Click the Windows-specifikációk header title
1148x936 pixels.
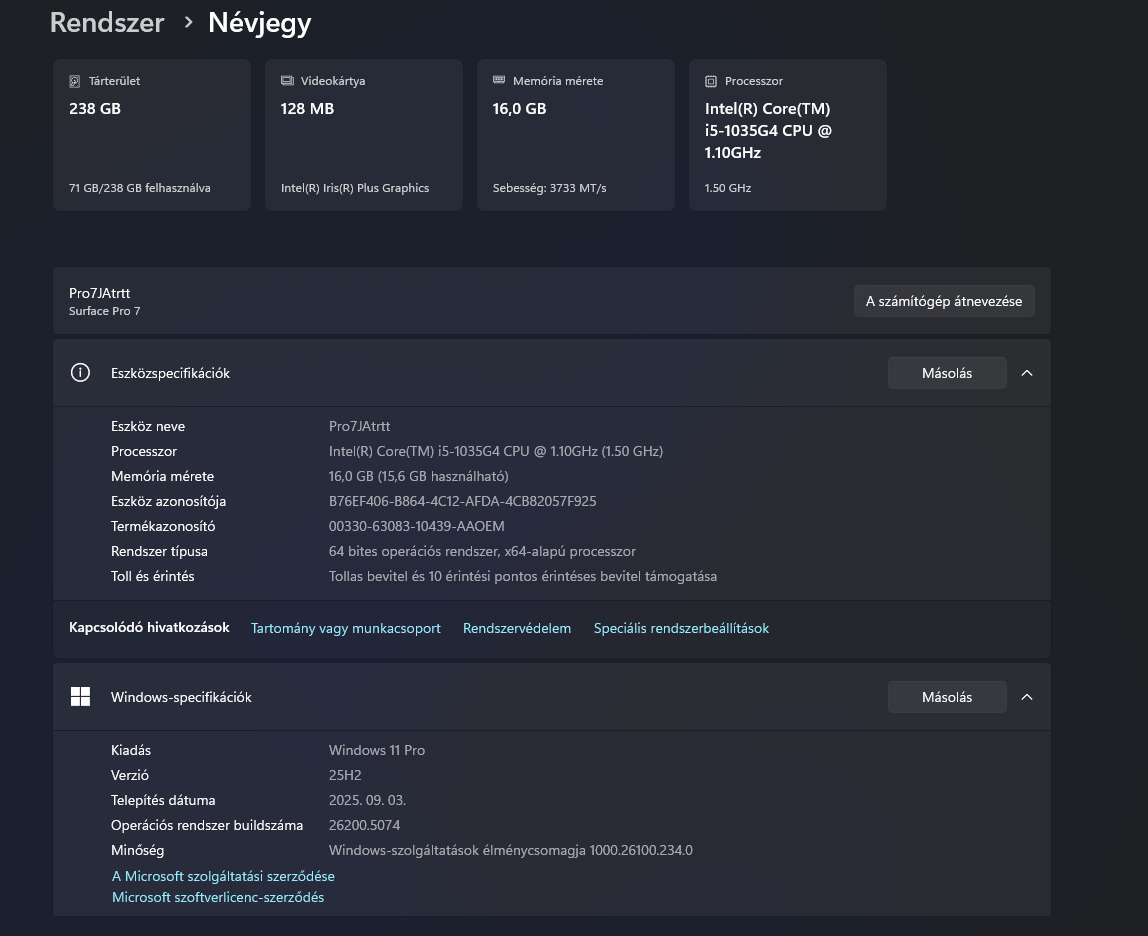coord(181,697)
